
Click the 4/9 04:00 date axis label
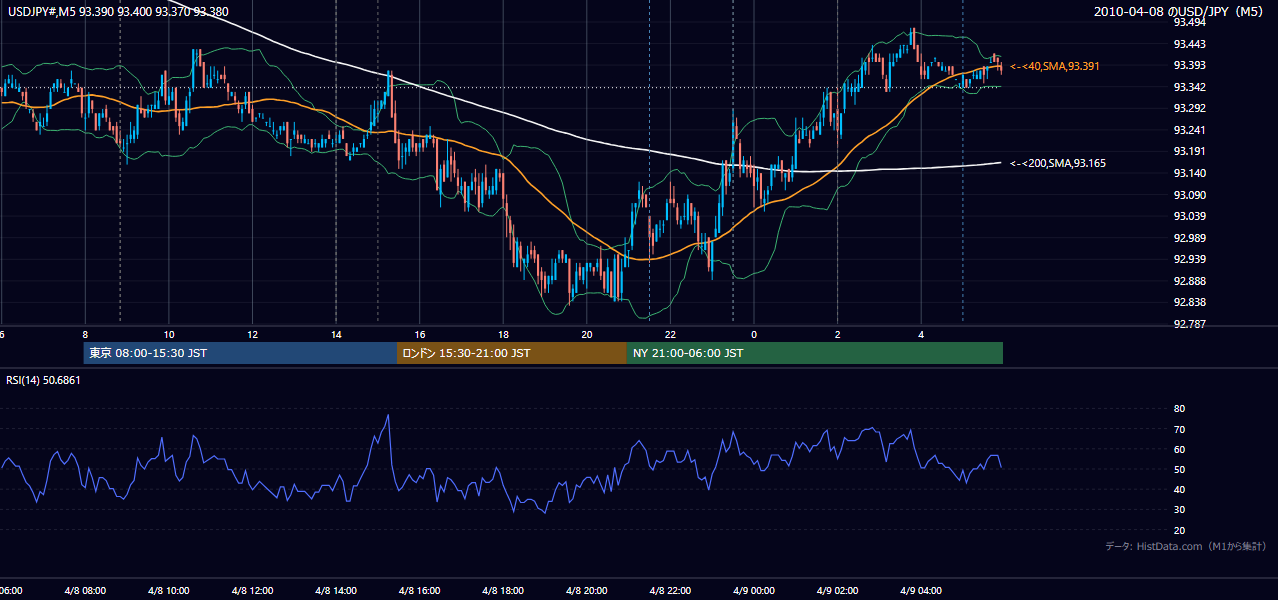[921, 591]
